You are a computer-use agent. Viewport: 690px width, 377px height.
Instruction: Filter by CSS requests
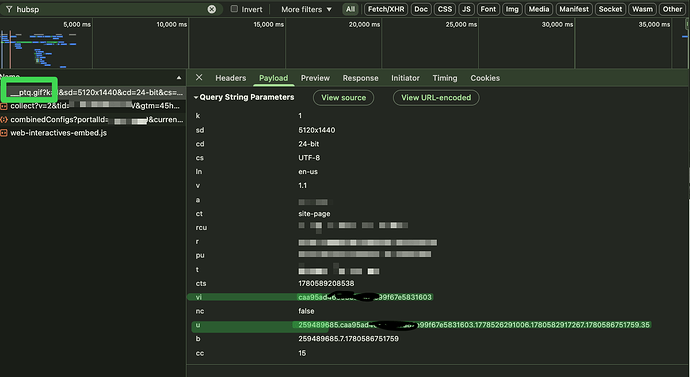point(444,9)
